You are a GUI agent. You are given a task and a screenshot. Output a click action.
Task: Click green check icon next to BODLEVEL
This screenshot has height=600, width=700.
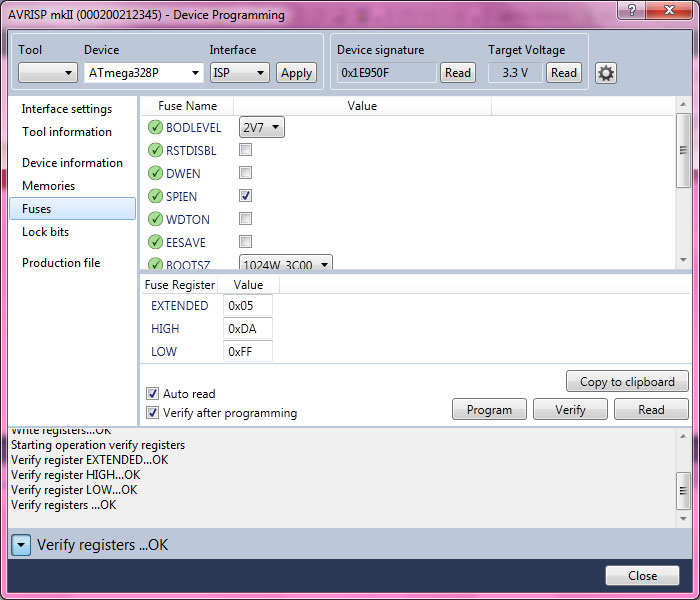(155, 127)
